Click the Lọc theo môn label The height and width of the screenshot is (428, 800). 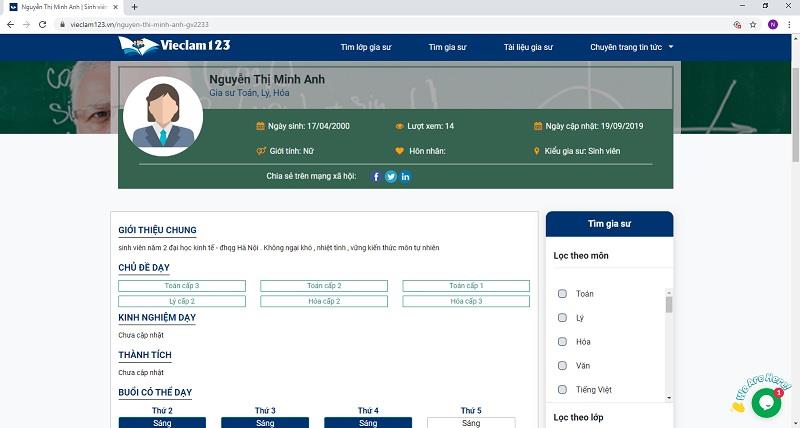(581, 256)
